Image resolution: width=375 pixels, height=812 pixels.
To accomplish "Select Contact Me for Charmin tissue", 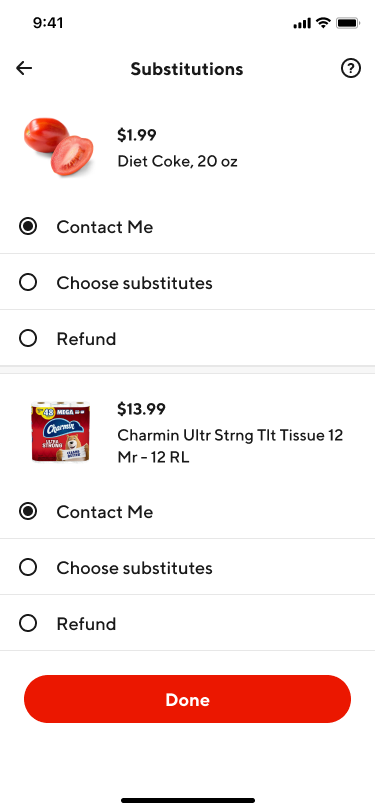I will tap(188, 512).
